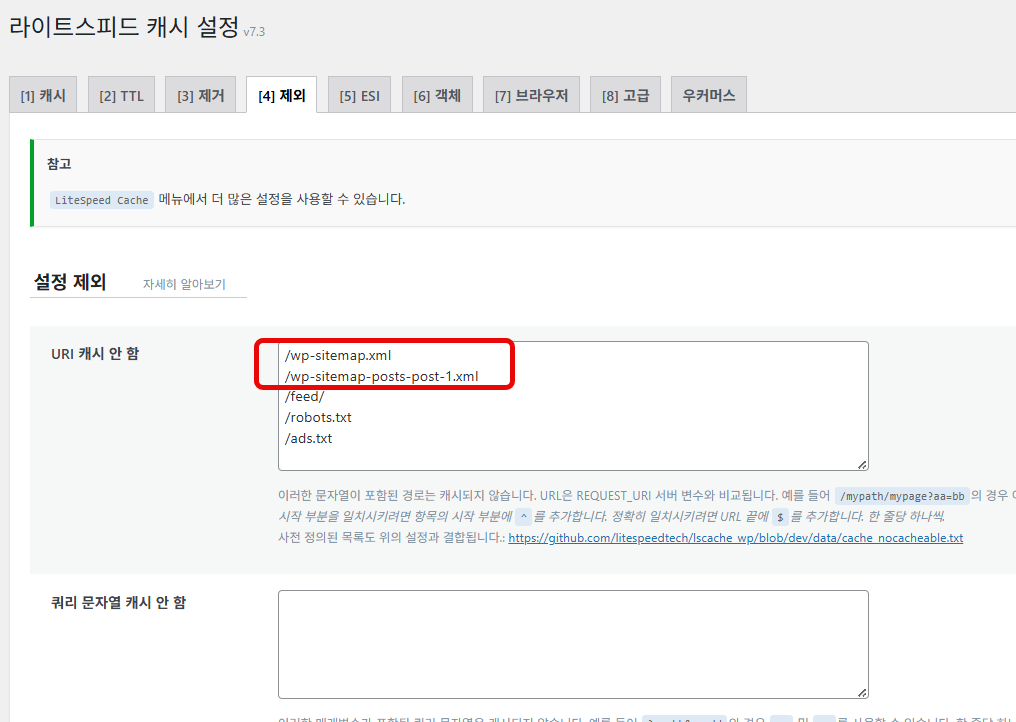This screenshot has height=722, width=1016.
Task: Open the [7] 브라우저 tab
Action: coord(531,95)
